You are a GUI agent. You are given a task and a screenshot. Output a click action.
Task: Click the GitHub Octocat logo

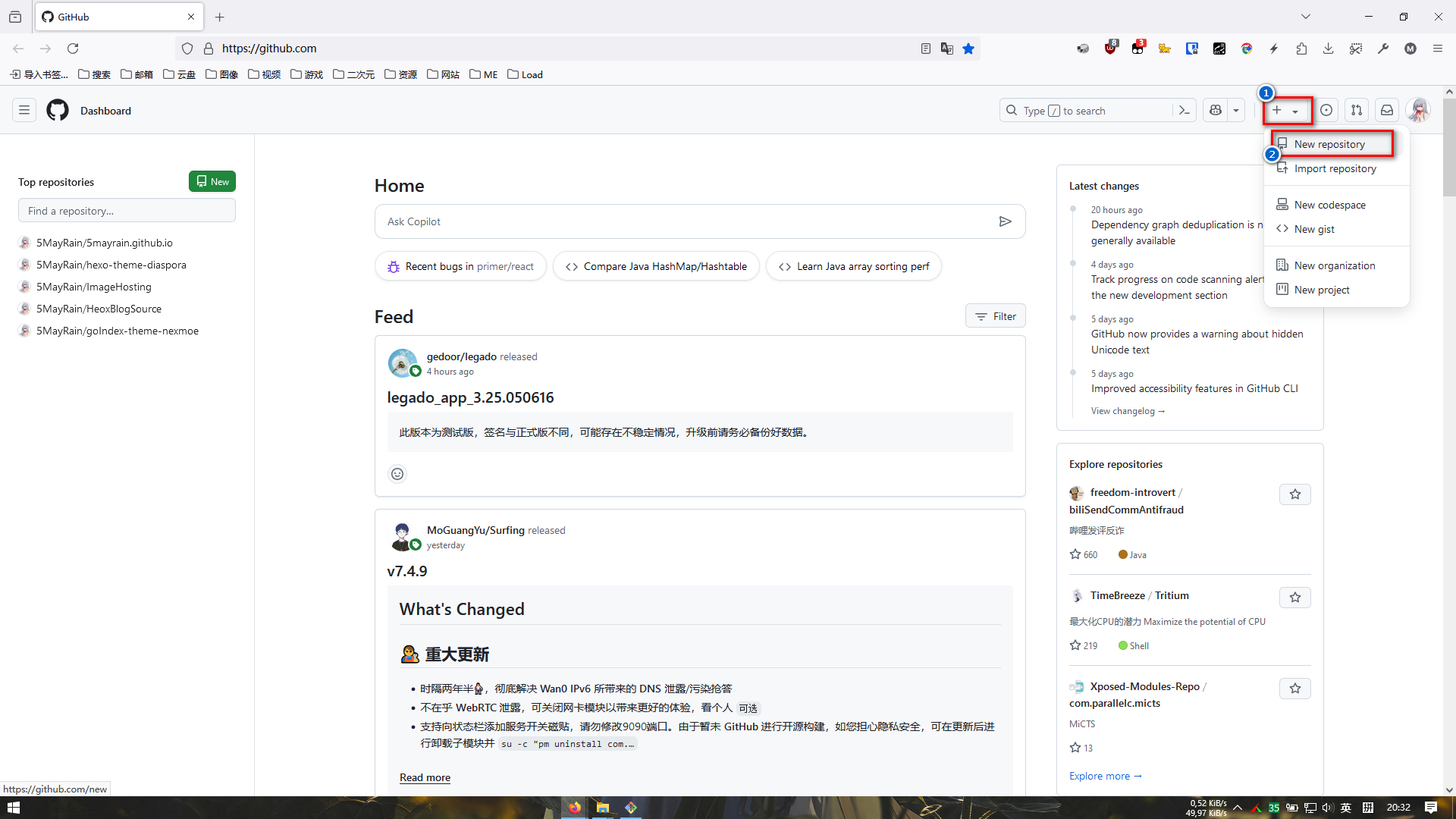(58, 111)
